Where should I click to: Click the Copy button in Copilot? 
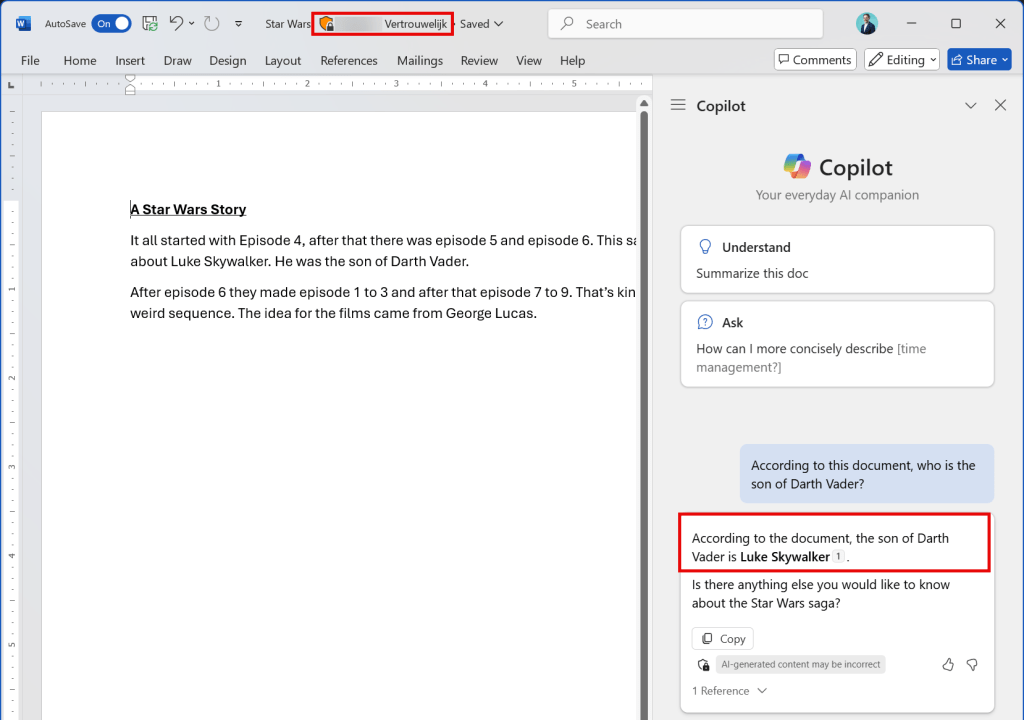(722, 639)
